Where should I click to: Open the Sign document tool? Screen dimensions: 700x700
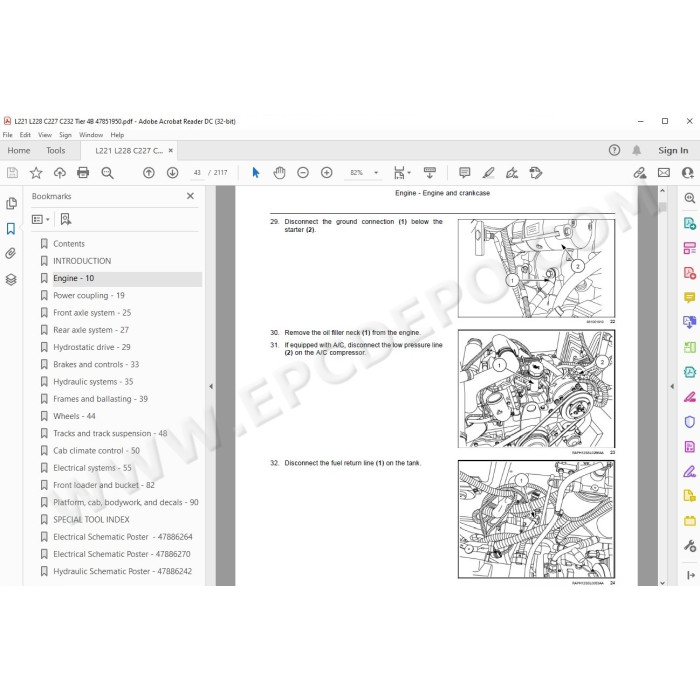tap(512, 173)
